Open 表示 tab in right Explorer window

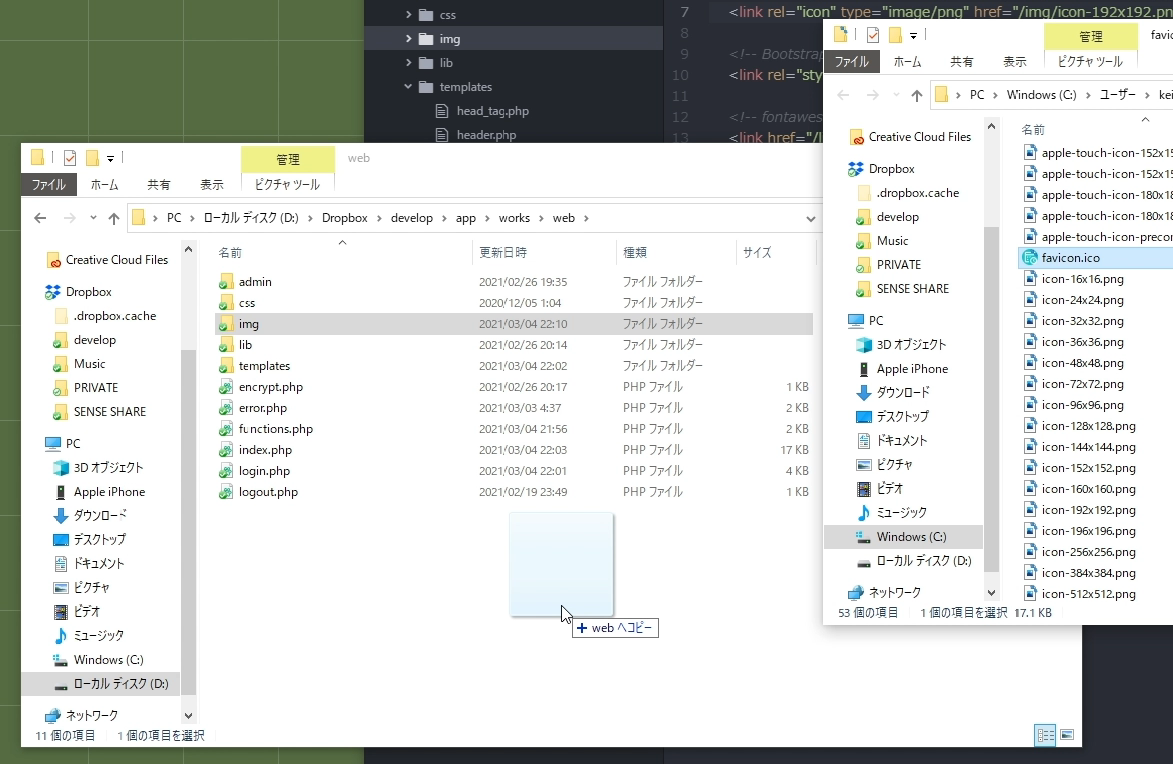[x=1014, y=61]
